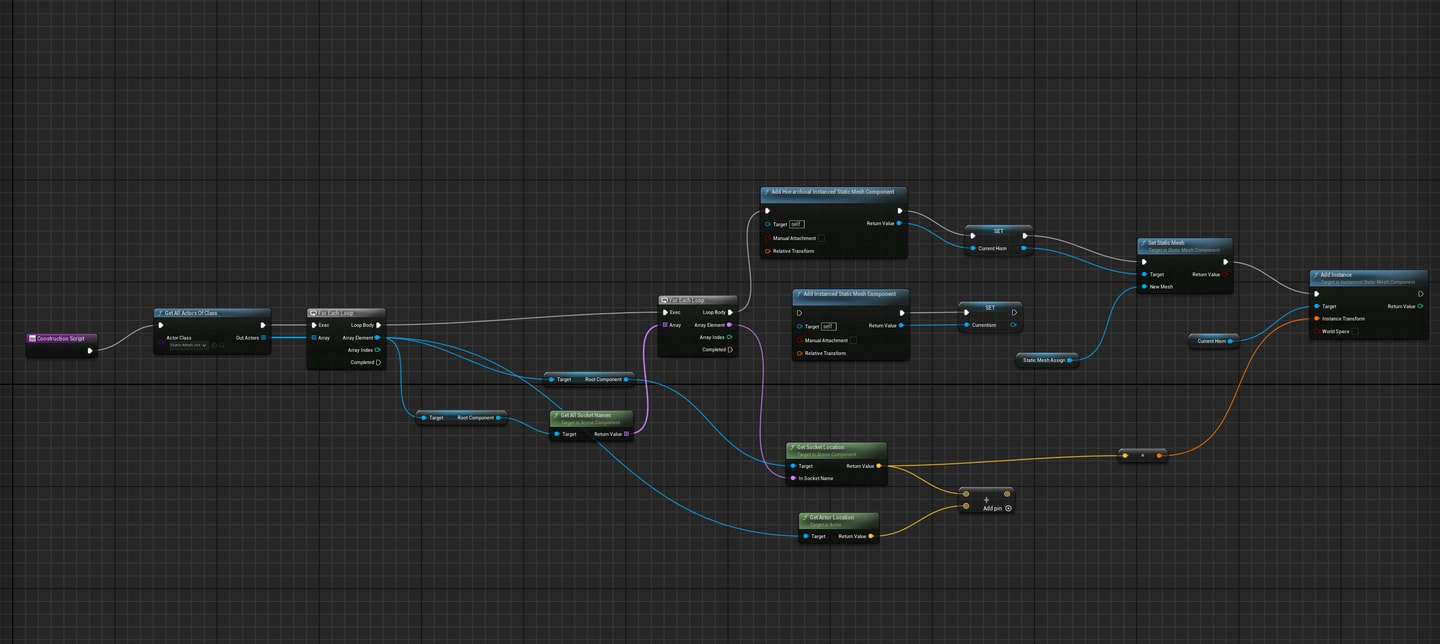Enable World Space checkbox on Add Instance
The height and width of the screenshot is (644, 1440).
[1356, 331]
